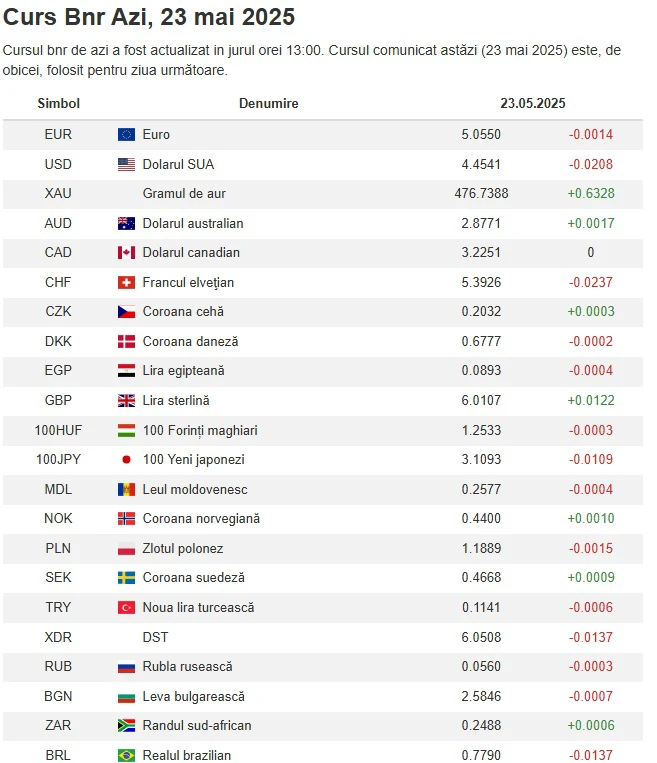Image resolution: width=657 pixels, height=763 pixels.
Task: Click the Simbol column header
Action: point(58,103)
